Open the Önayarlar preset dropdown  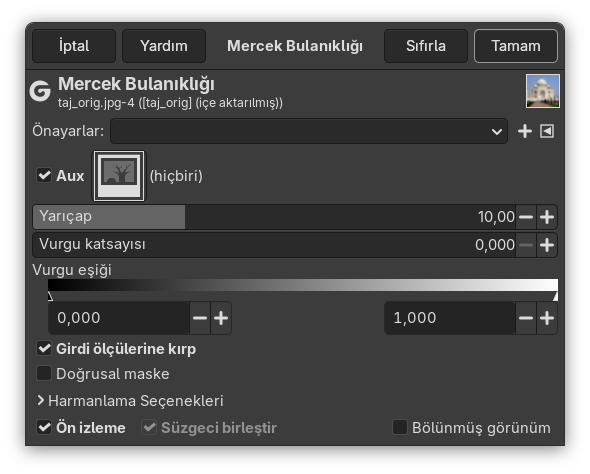point(309,131)
